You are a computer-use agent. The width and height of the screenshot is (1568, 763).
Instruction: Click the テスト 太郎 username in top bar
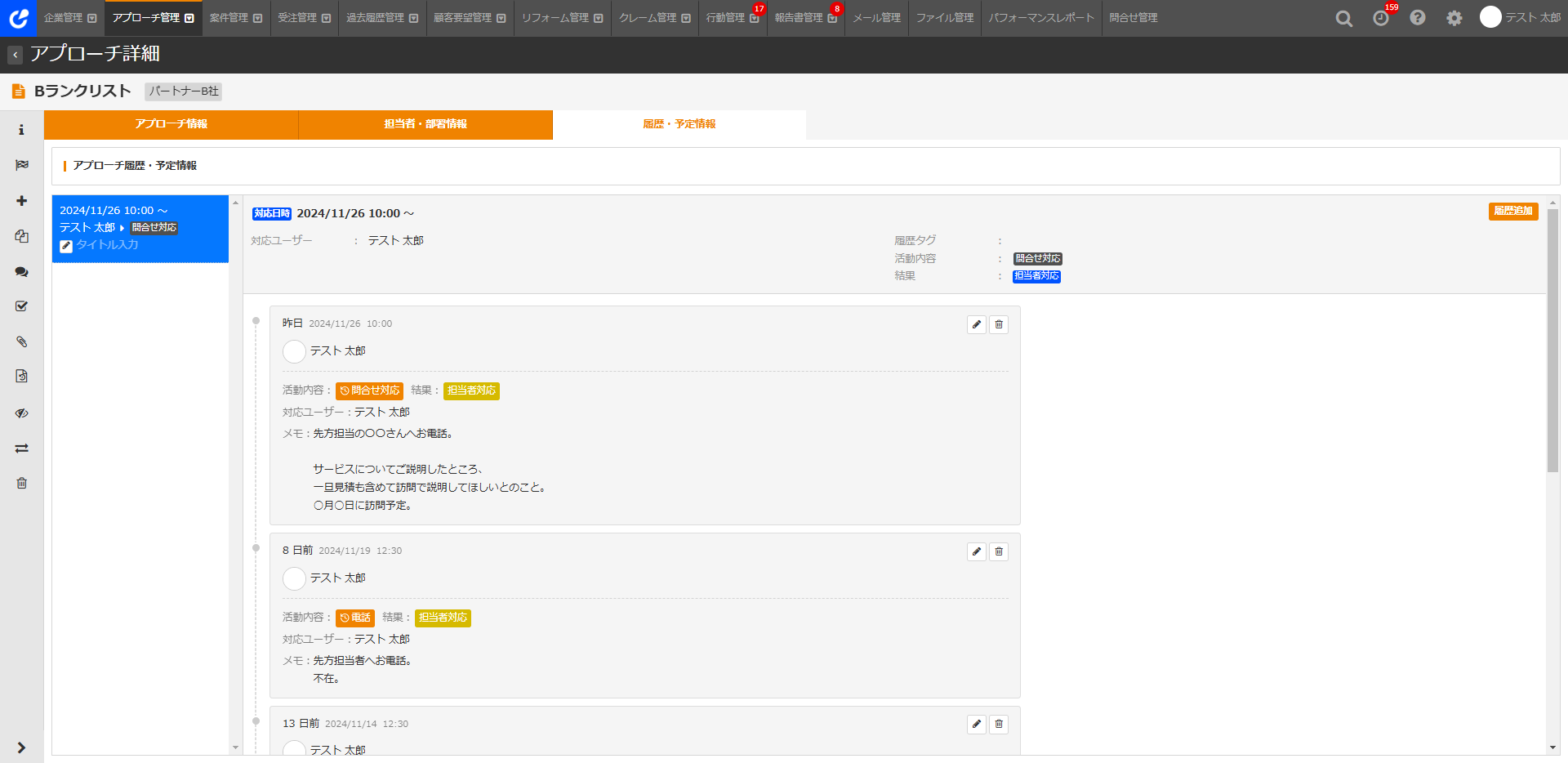(1533, 18)
